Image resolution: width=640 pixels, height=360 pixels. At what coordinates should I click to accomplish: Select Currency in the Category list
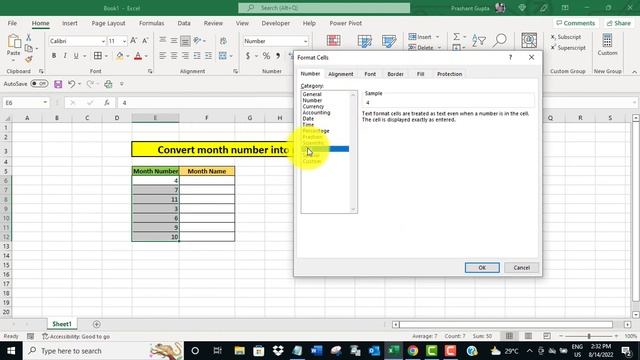pos(313,106)
